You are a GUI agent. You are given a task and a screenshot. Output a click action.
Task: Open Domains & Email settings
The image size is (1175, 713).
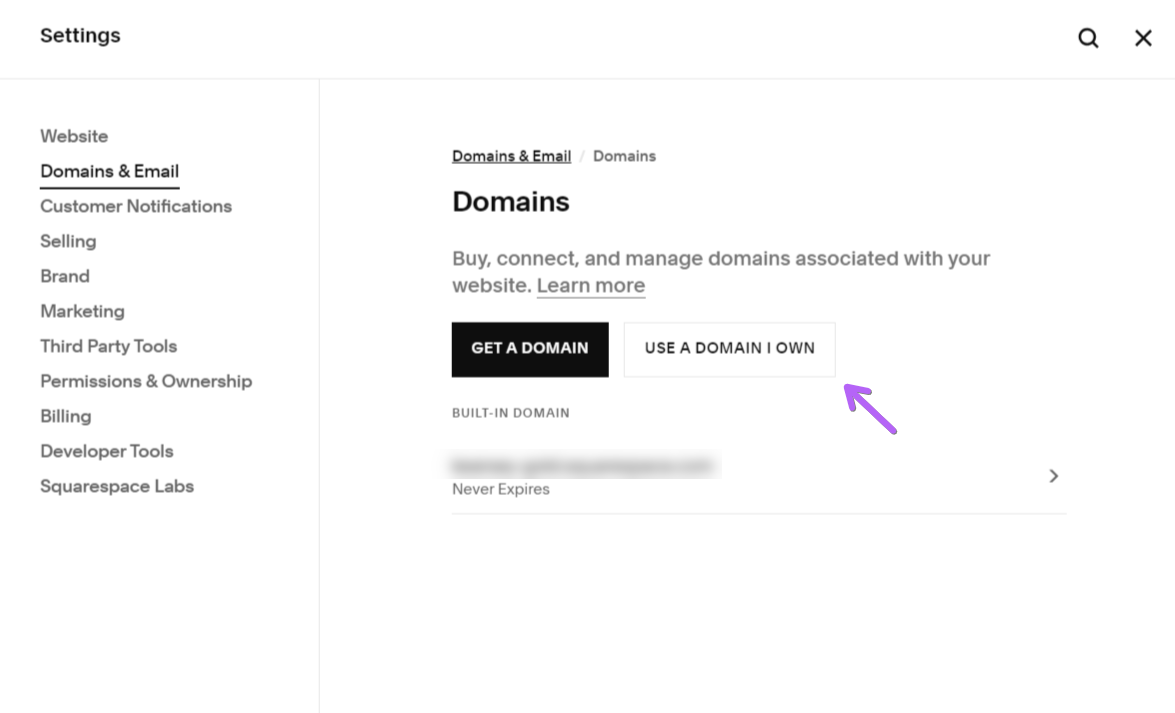pyautogui.click(x=109, y=171)
